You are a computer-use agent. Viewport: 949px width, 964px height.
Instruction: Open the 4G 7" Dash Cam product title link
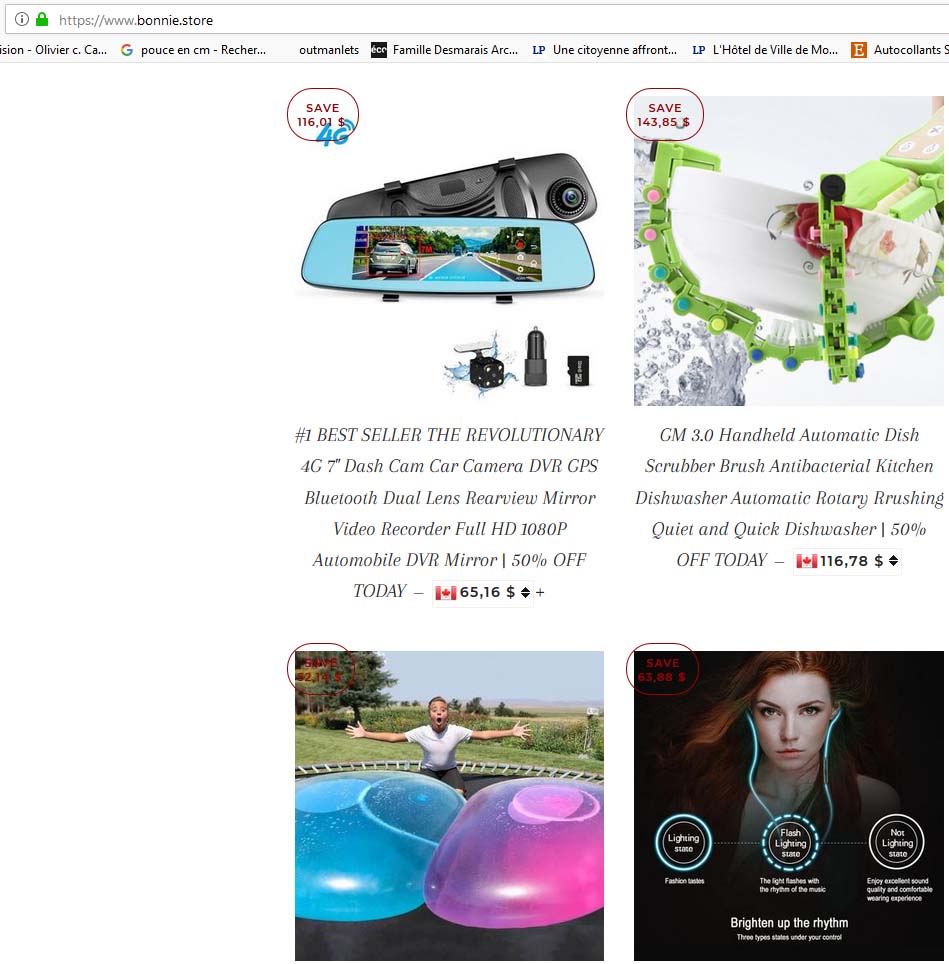click(449, 513)
